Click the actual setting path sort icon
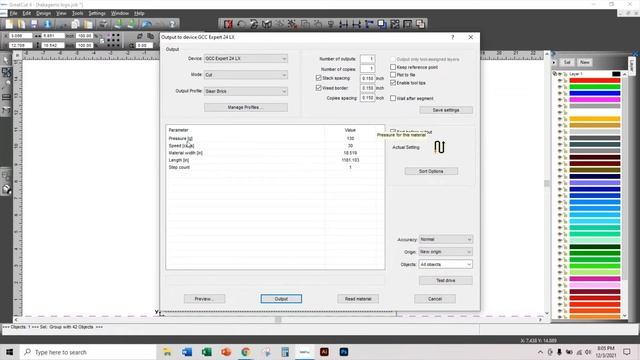640x360 pixels. [x=439, y=147]
